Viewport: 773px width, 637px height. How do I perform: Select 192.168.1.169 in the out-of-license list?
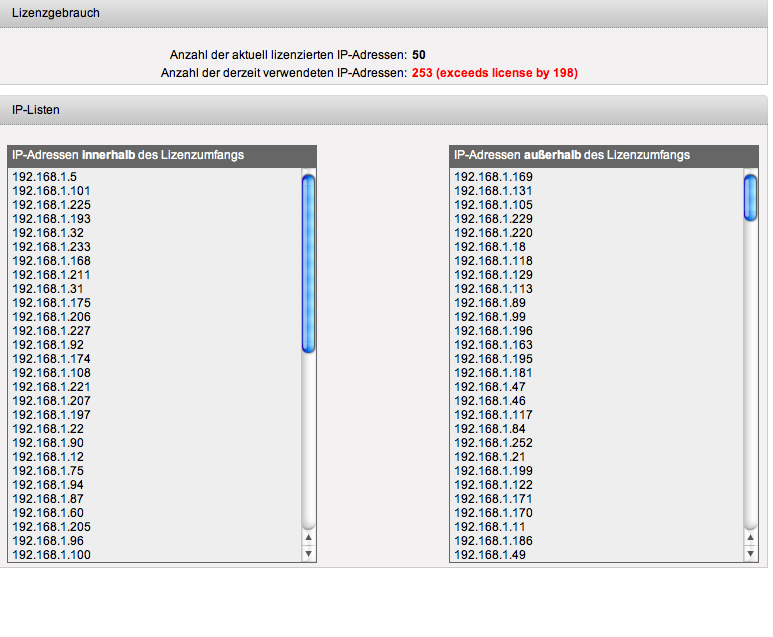coord(493,177)
